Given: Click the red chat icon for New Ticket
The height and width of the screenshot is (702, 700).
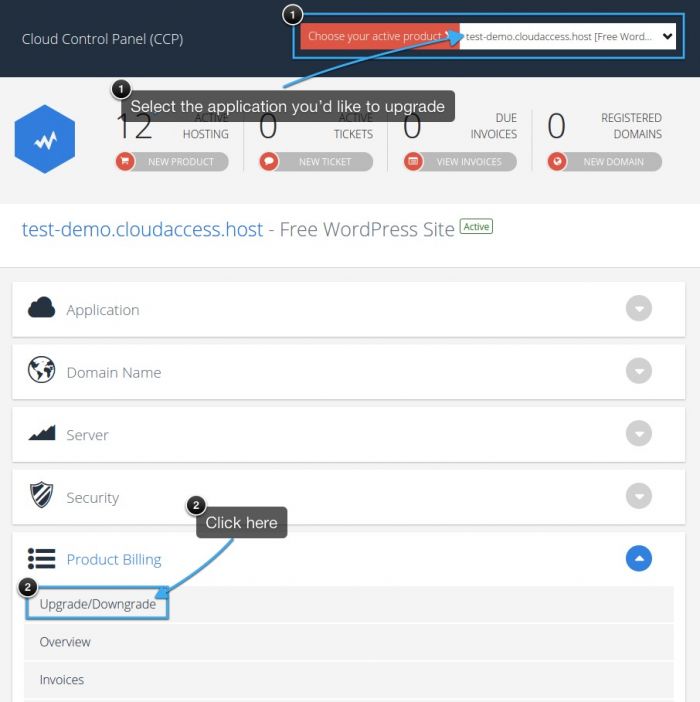Looking at the screenshot, I should [269, 161].
